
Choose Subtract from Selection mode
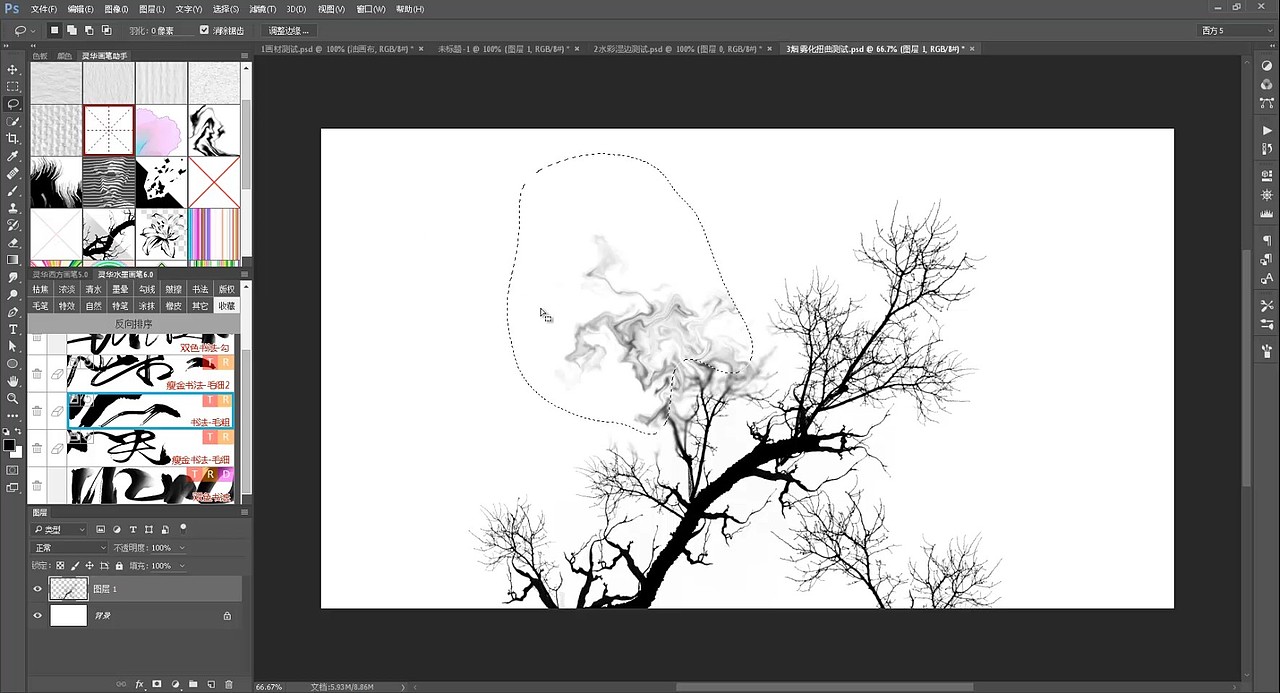click(90, 30)
